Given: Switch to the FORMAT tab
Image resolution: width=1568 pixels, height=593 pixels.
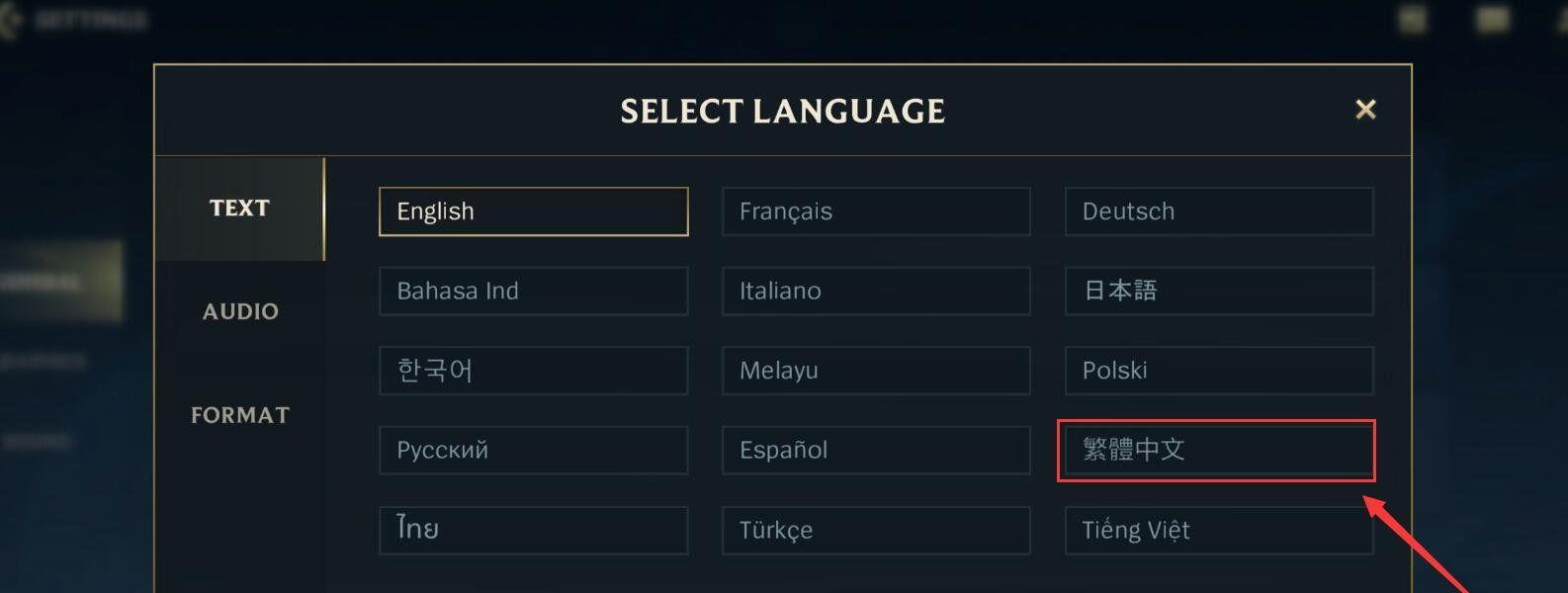Looking at the screenshot, I should point(240,415).
